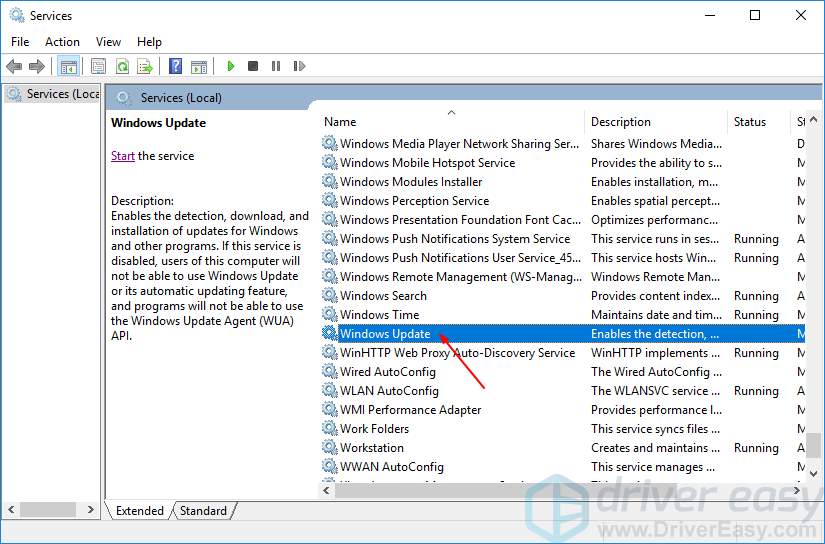Click the Restart Service toolbar icon
Image resolution: width=825 pixels, height=544 pixels.
[299, 66]
